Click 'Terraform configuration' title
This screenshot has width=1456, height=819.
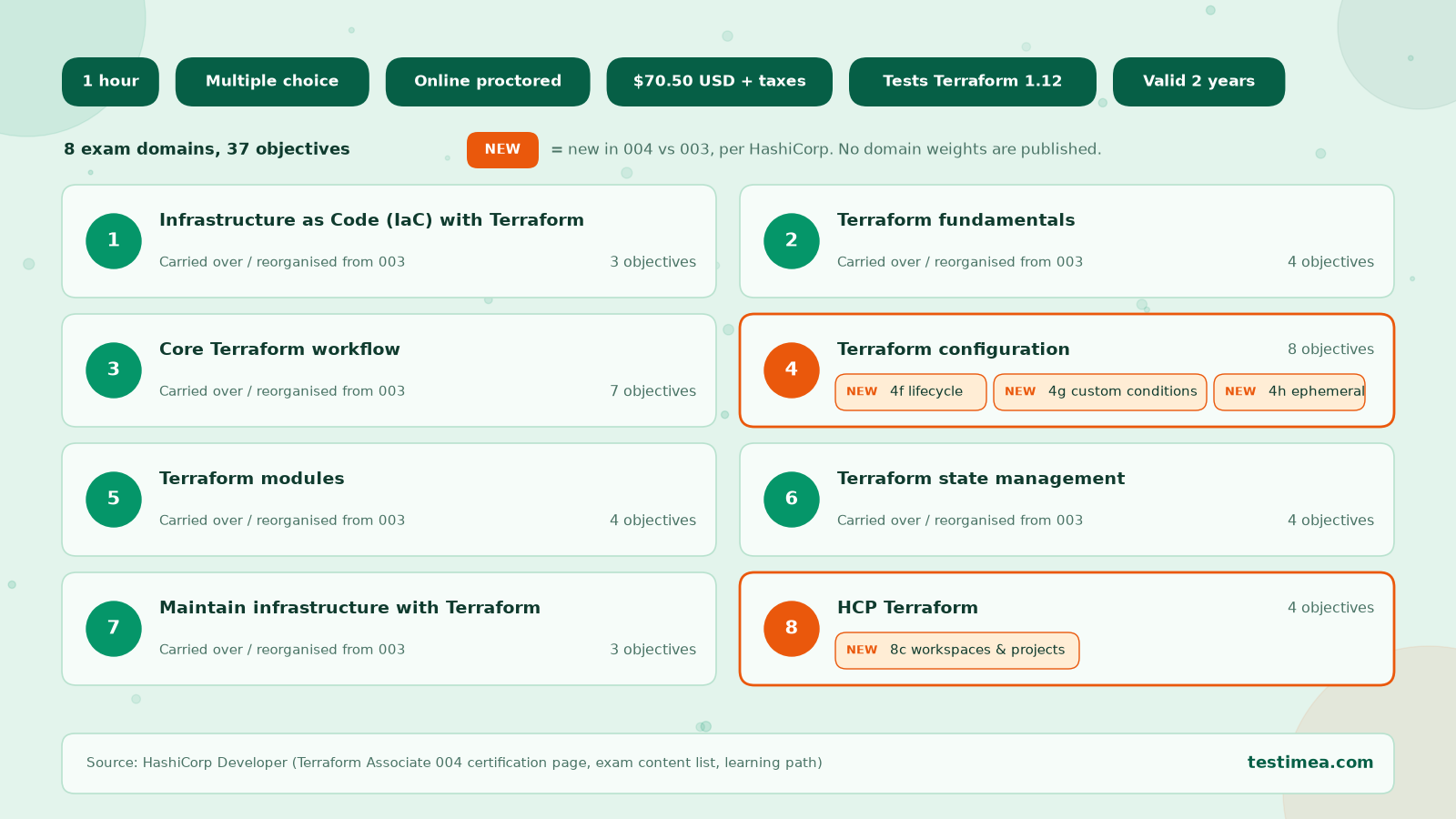click(x=954, y=349)
